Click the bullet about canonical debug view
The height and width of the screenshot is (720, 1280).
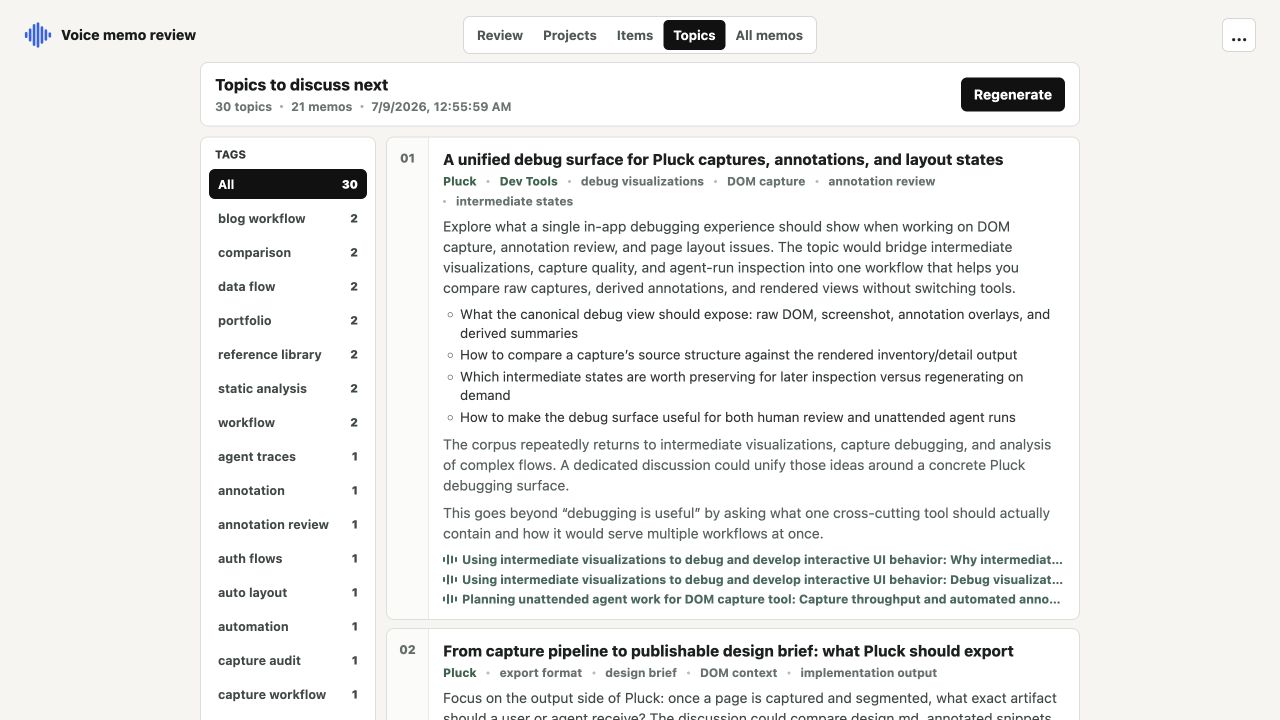pyautogui.click(x=755, y=324)
